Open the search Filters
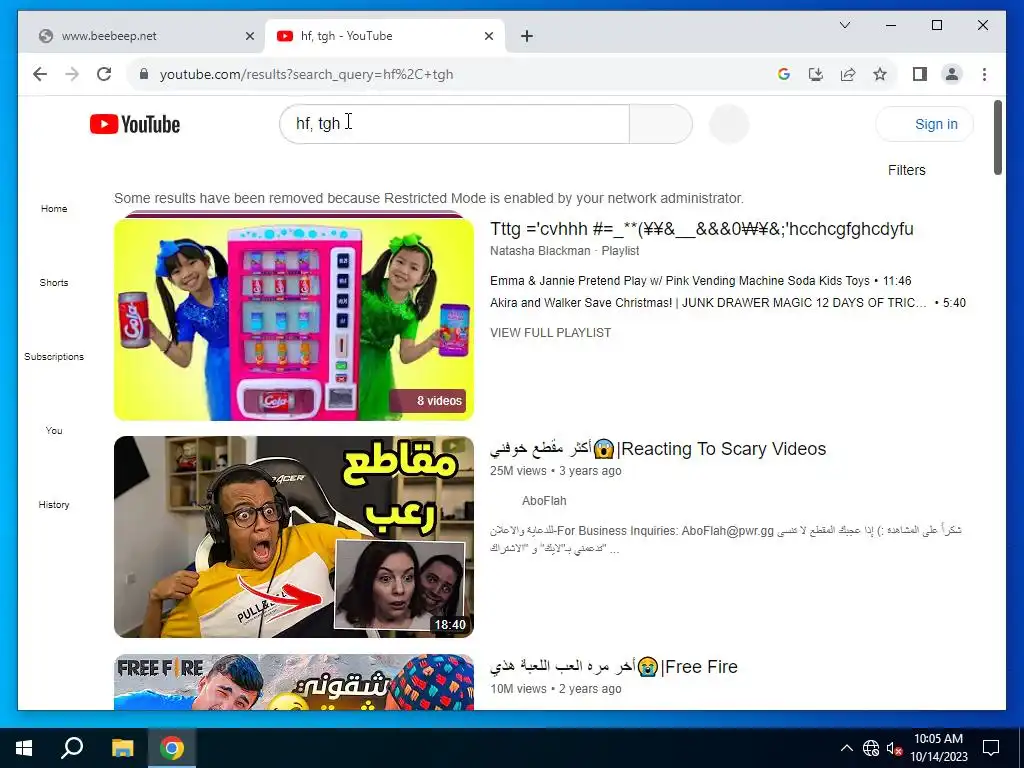The image size is (1024, 768). 906,170
